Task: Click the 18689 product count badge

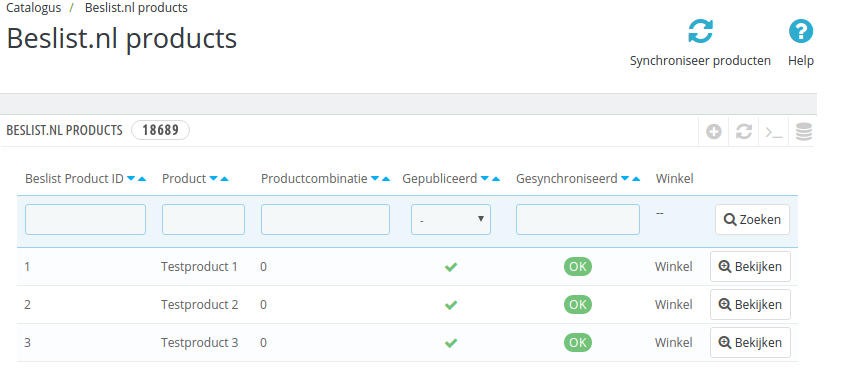Action: pyautogui.click(x=160, y=130)
